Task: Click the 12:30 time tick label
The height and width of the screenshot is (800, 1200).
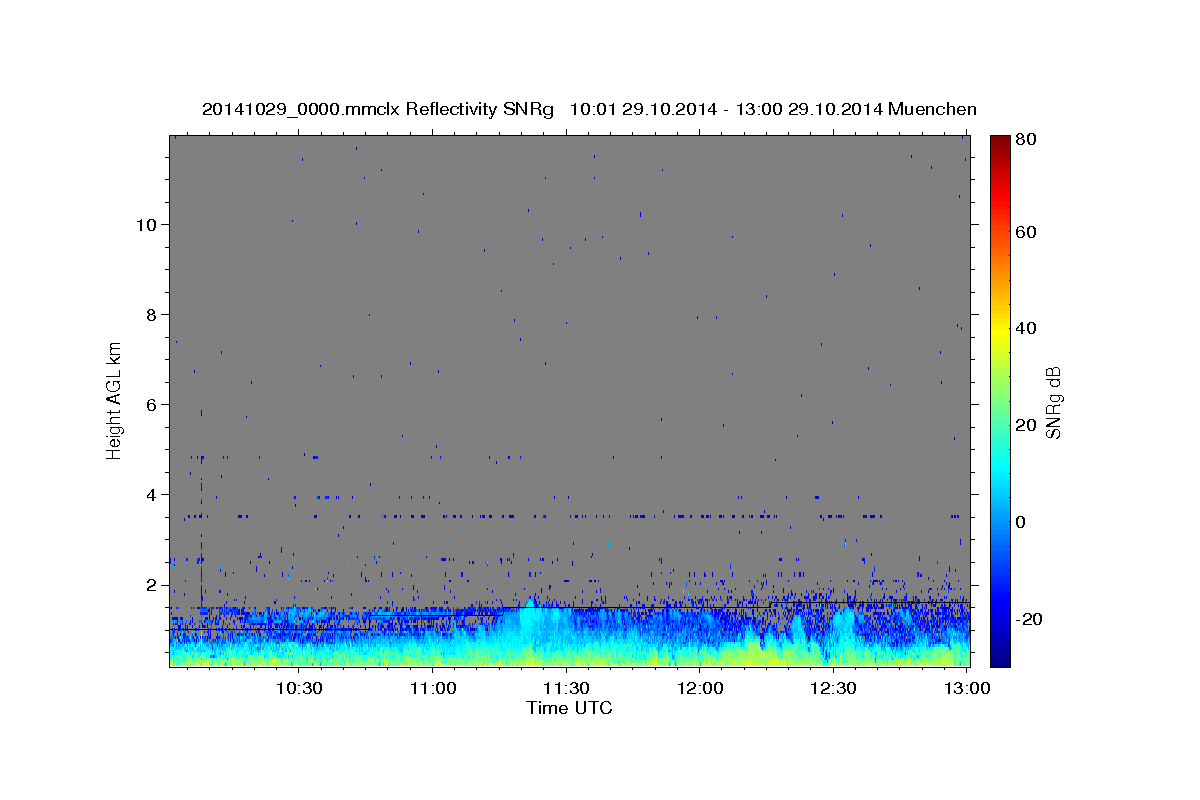Action: (834, 688)
